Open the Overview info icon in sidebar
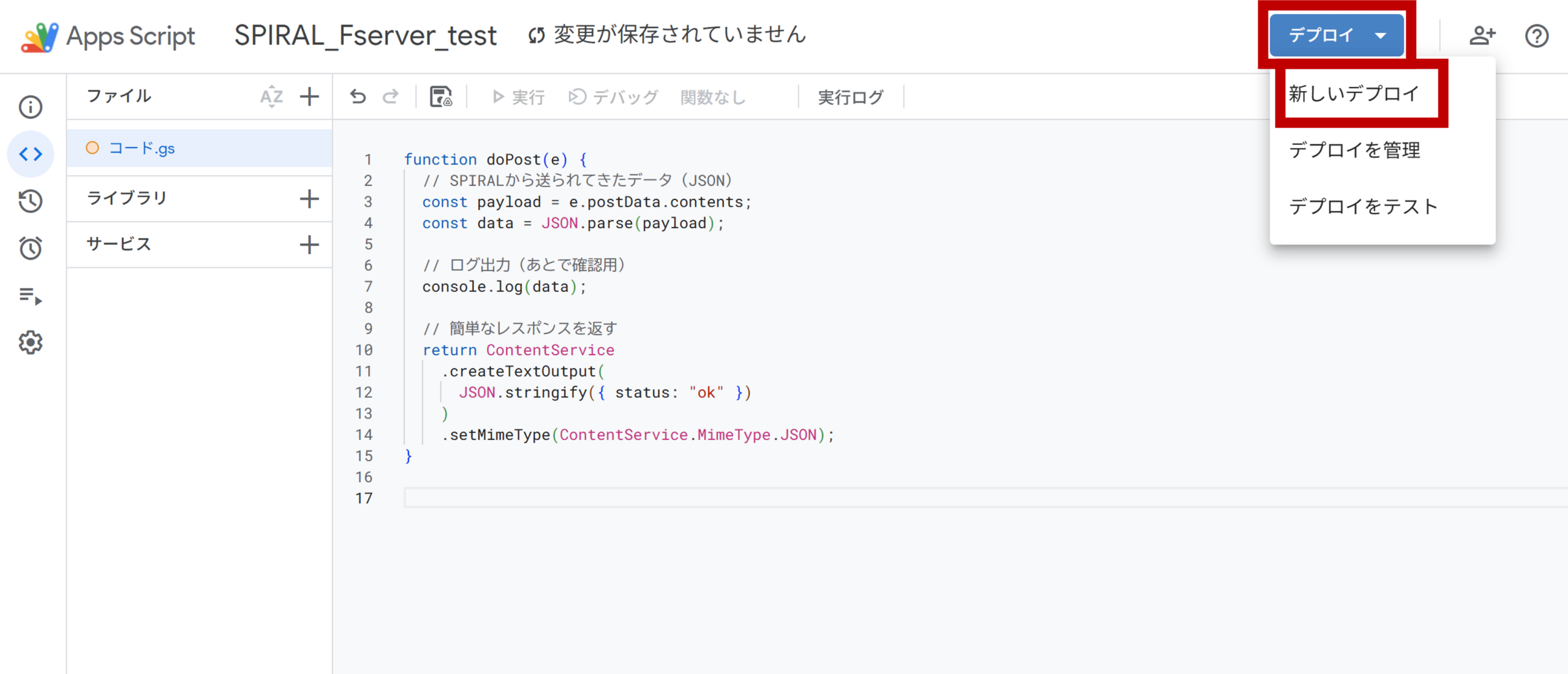Image resolution: width=1568 pixels, height=674 pixels. [30, 107]
